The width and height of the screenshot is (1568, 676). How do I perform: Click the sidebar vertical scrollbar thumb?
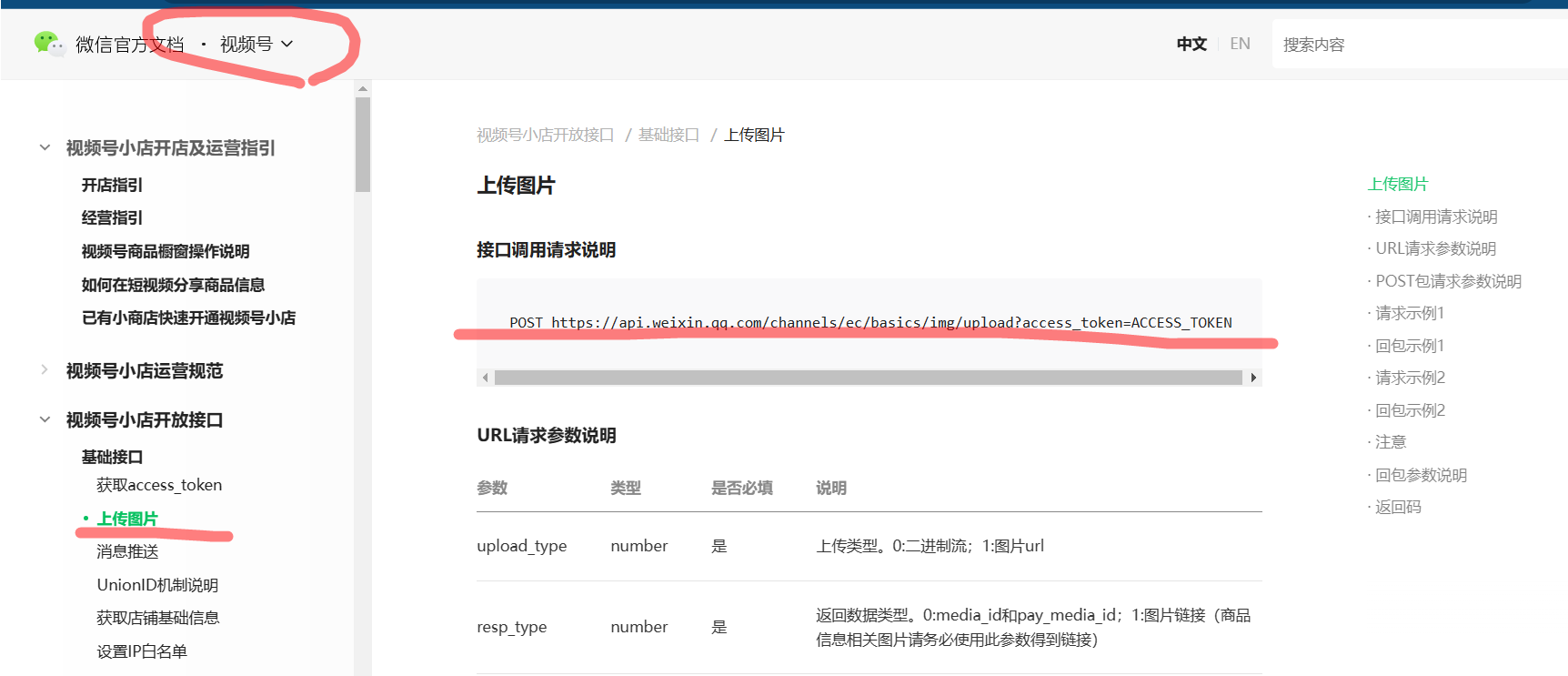(x=363, y=145)
